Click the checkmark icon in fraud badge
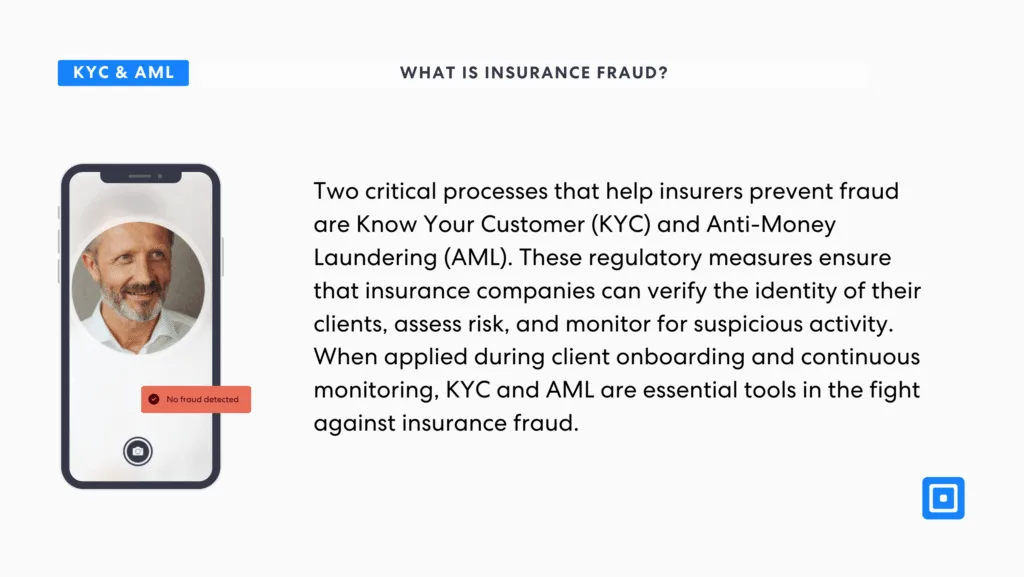 pos(154,399)
